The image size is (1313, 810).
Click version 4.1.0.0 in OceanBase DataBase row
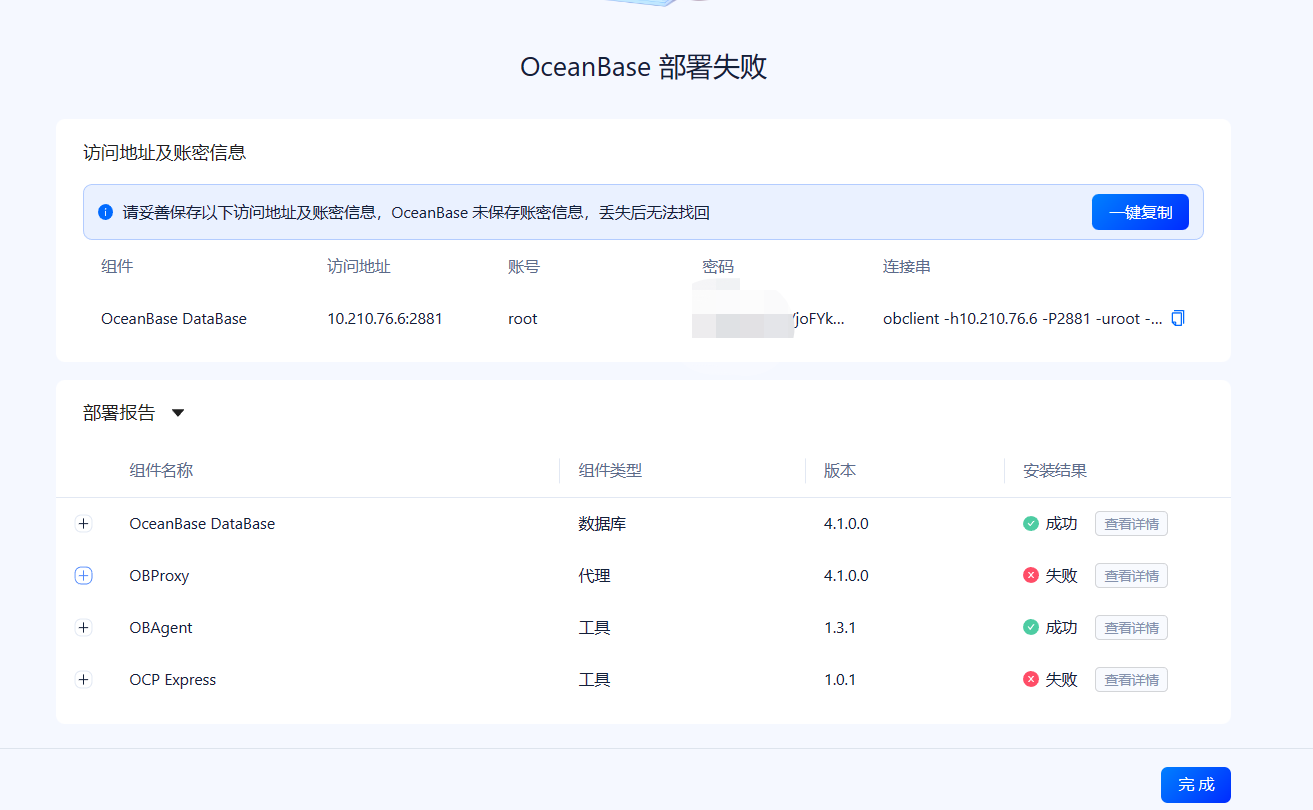point(846,524)
